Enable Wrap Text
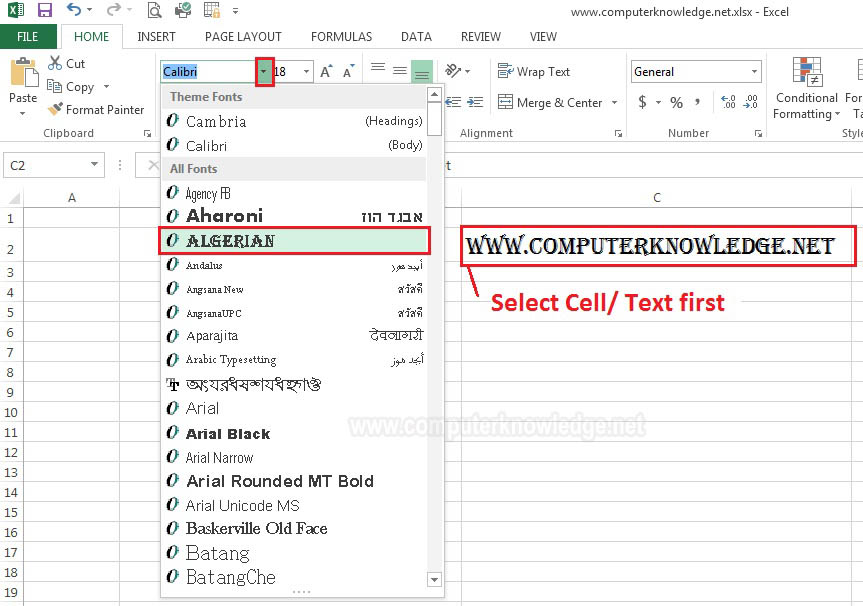863x606 pixels. pos(533,71)
